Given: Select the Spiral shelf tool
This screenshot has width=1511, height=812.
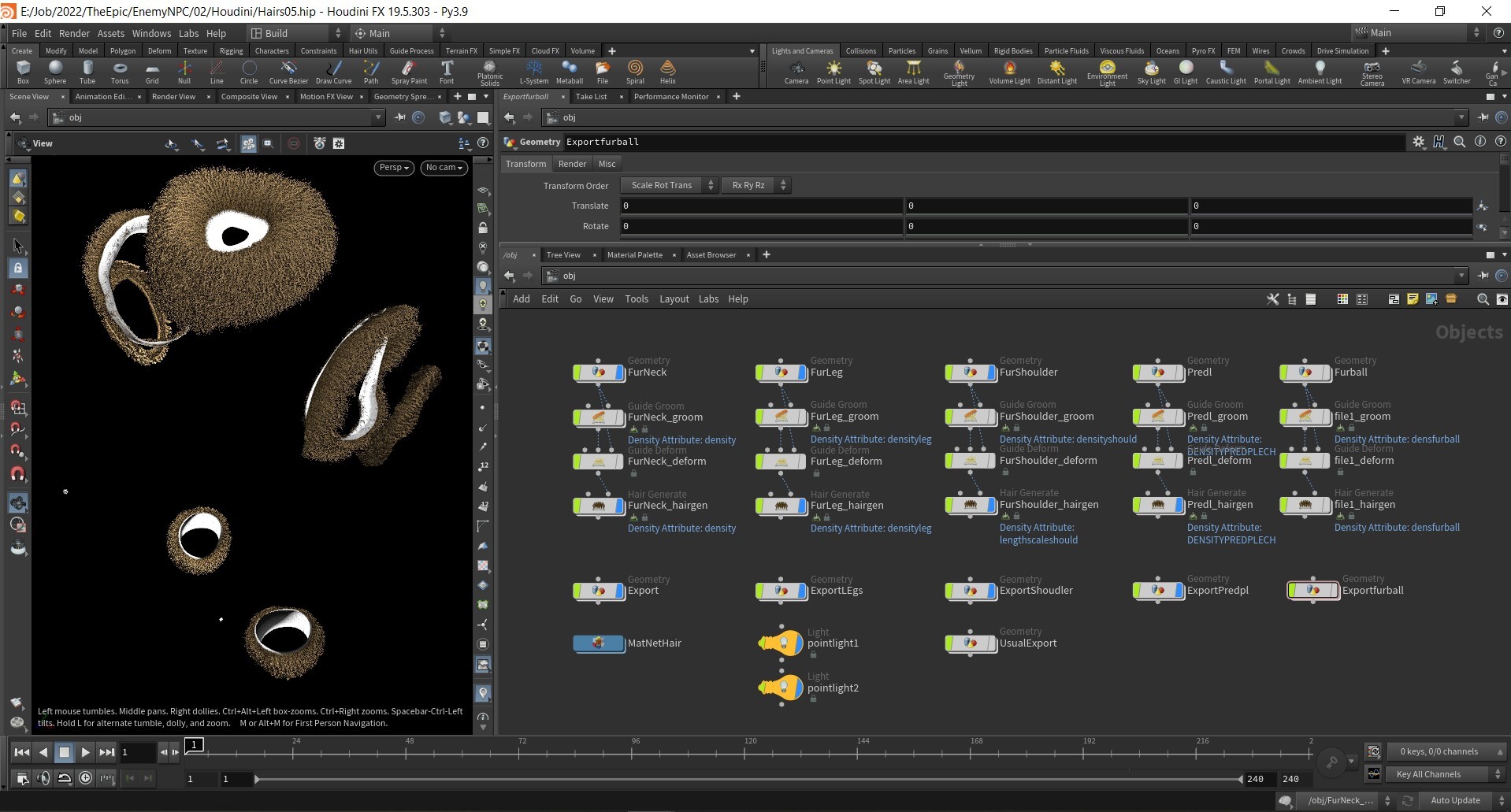Looking at the screenshot, I should tap(635, 72).
